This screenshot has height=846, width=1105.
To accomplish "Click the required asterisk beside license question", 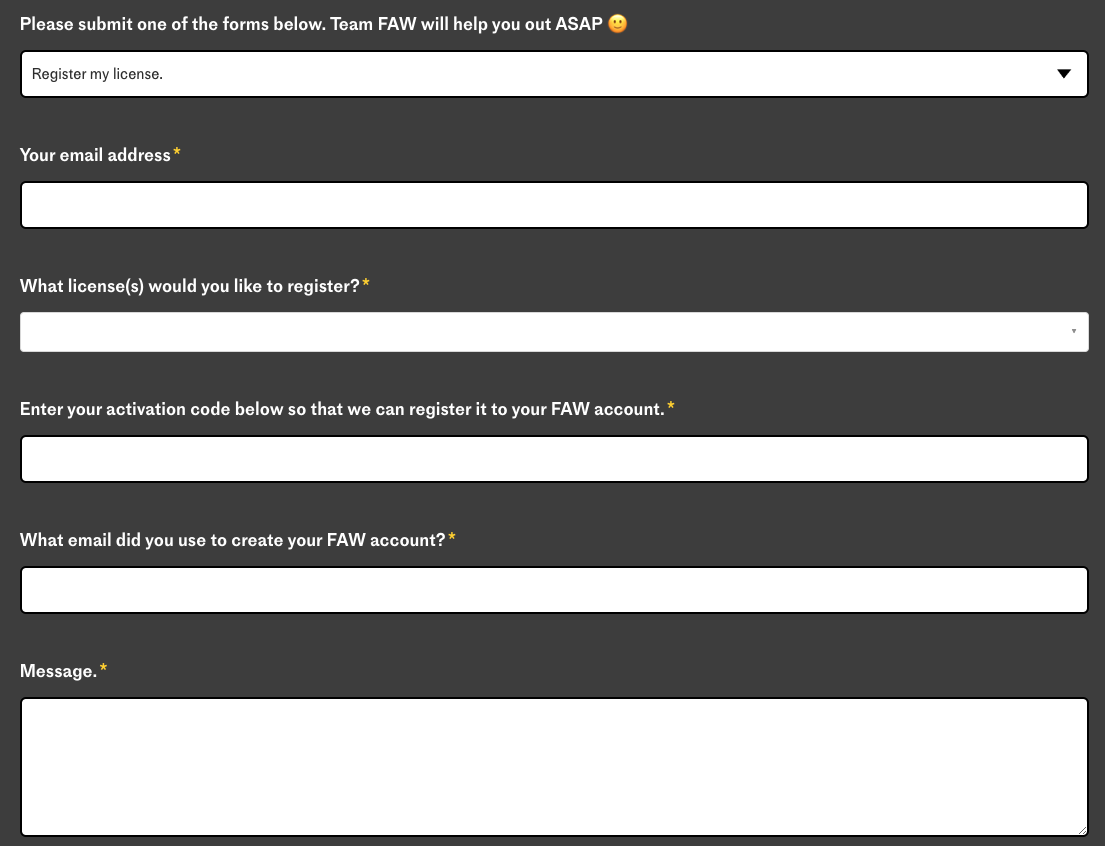I will (366, 283).
